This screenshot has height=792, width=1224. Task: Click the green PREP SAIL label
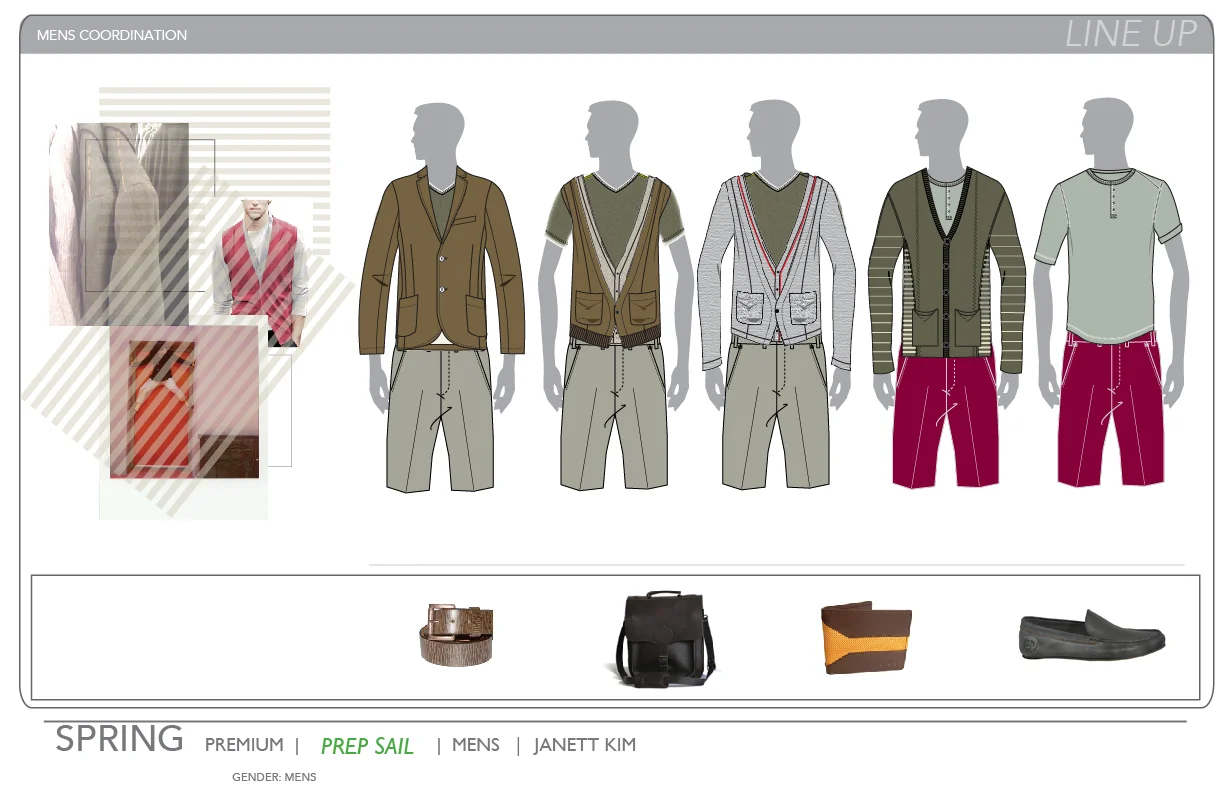click(x=367, y=746)
